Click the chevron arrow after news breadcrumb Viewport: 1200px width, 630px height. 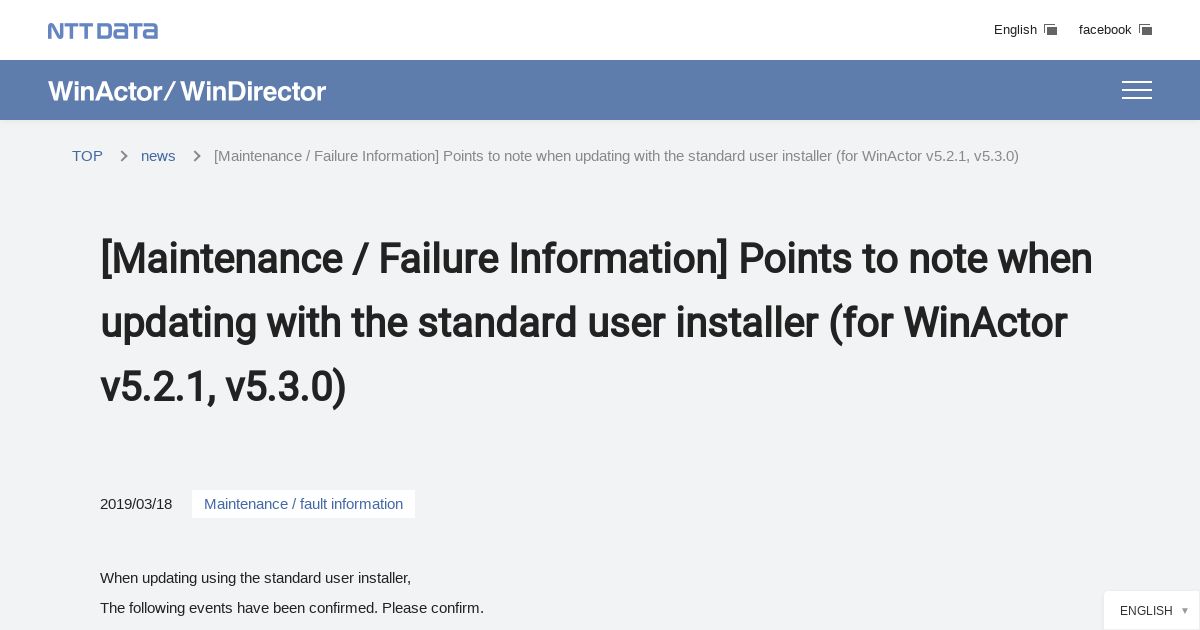pos(197,156)
